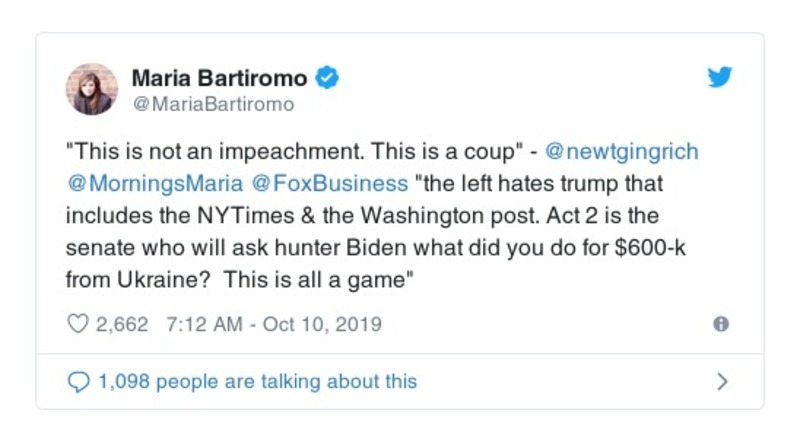Click the blue verified badge
This screenshot has width=800, height=445.
[x=326, y=78]
